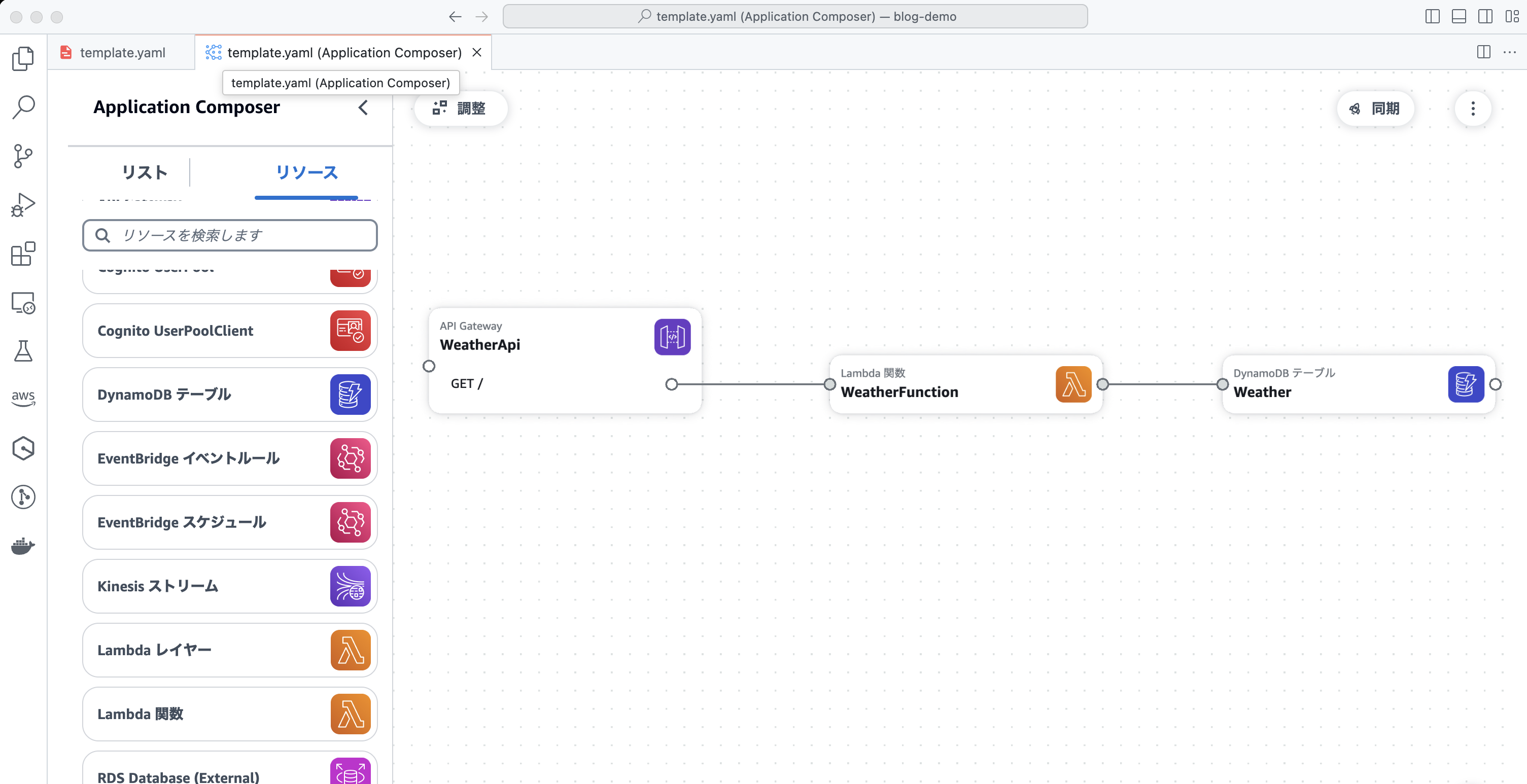Toggle the primary sidebar visibility

click(1432, 16)
